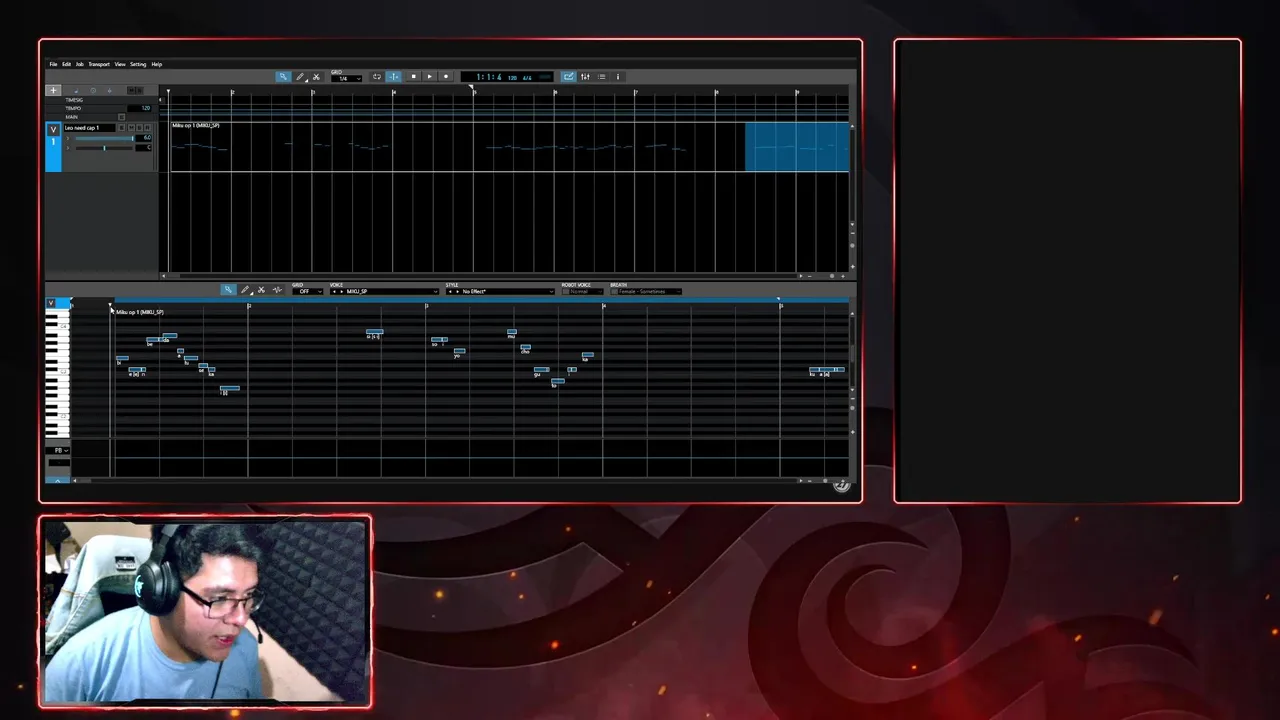
Task: Click the 1:1:4 position display
Action: (490, 77)
